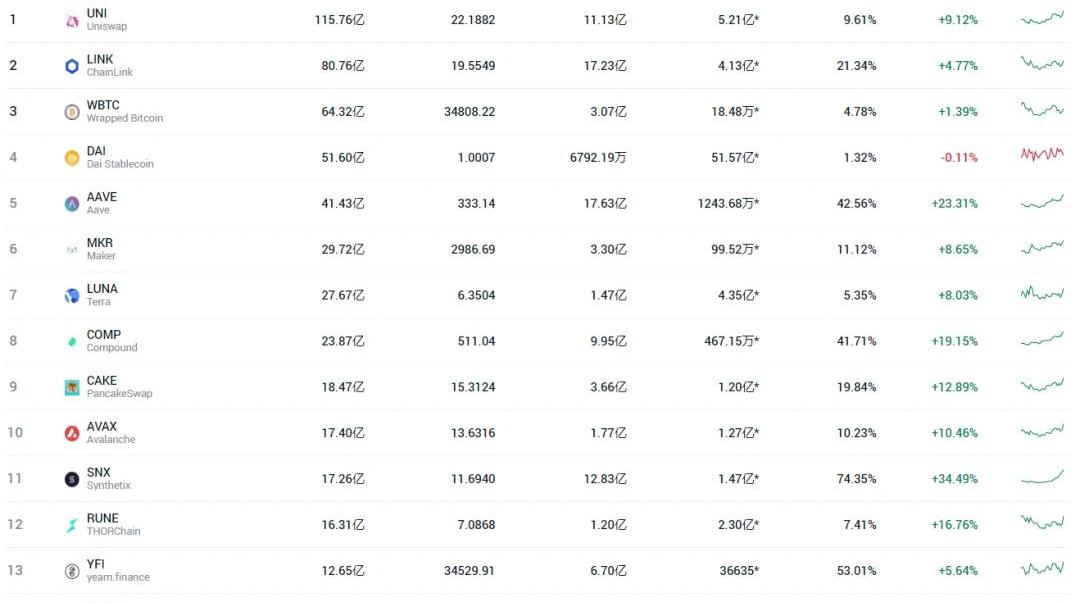Open the UNI token name link
1080x604 pixels.
tap(97, 13)
